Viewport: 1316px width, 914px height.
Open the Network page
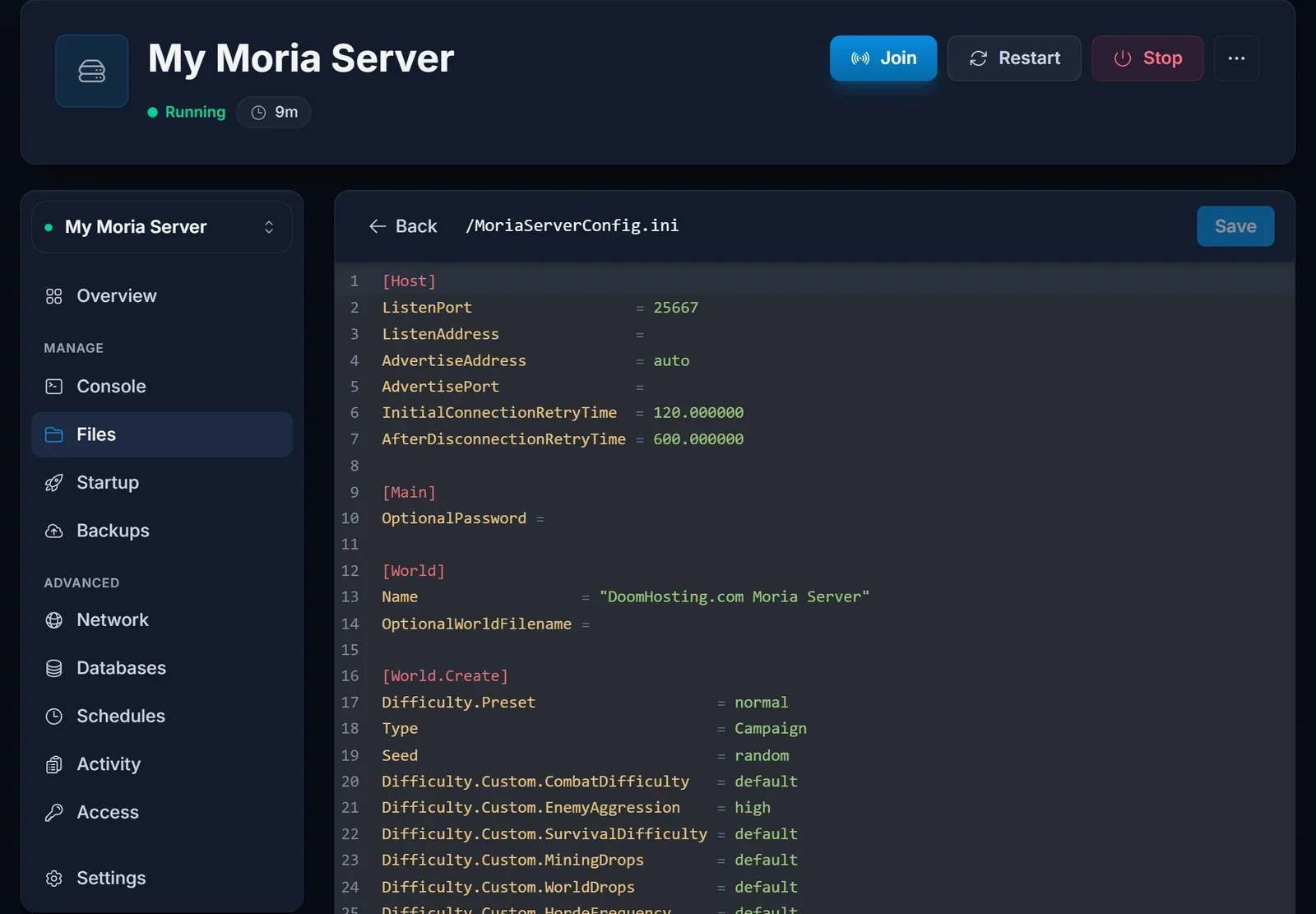coord(162,620)
